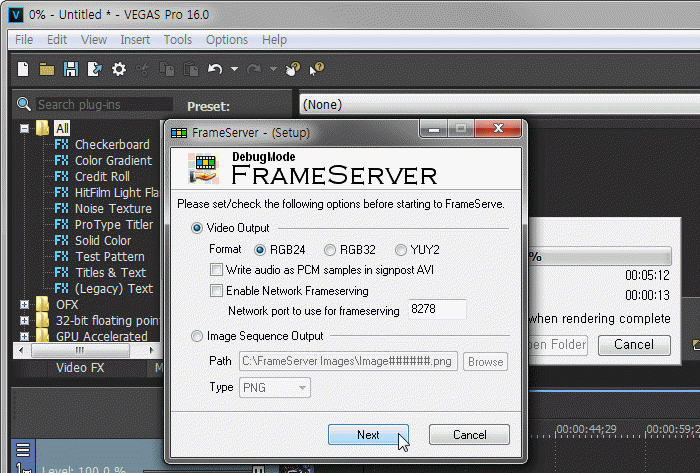Click the Paste clipboard icon

point(191,69)
